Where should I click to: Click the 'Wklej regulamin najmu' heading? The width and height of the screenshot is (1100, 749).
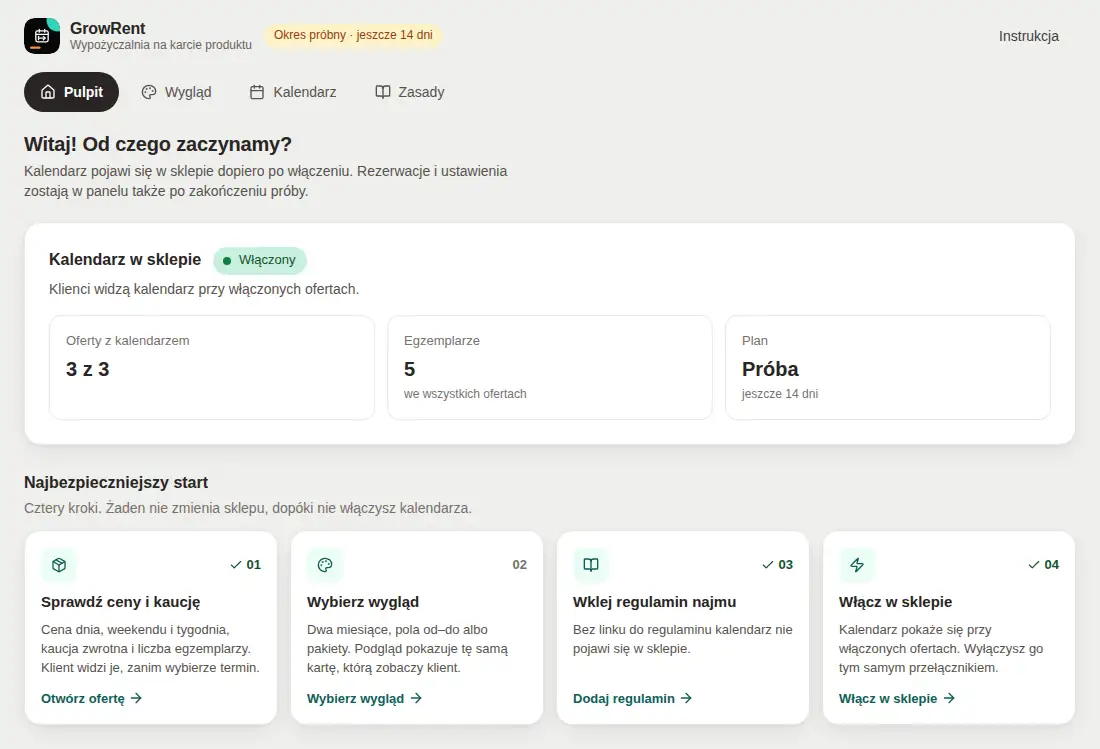[655, 602]
